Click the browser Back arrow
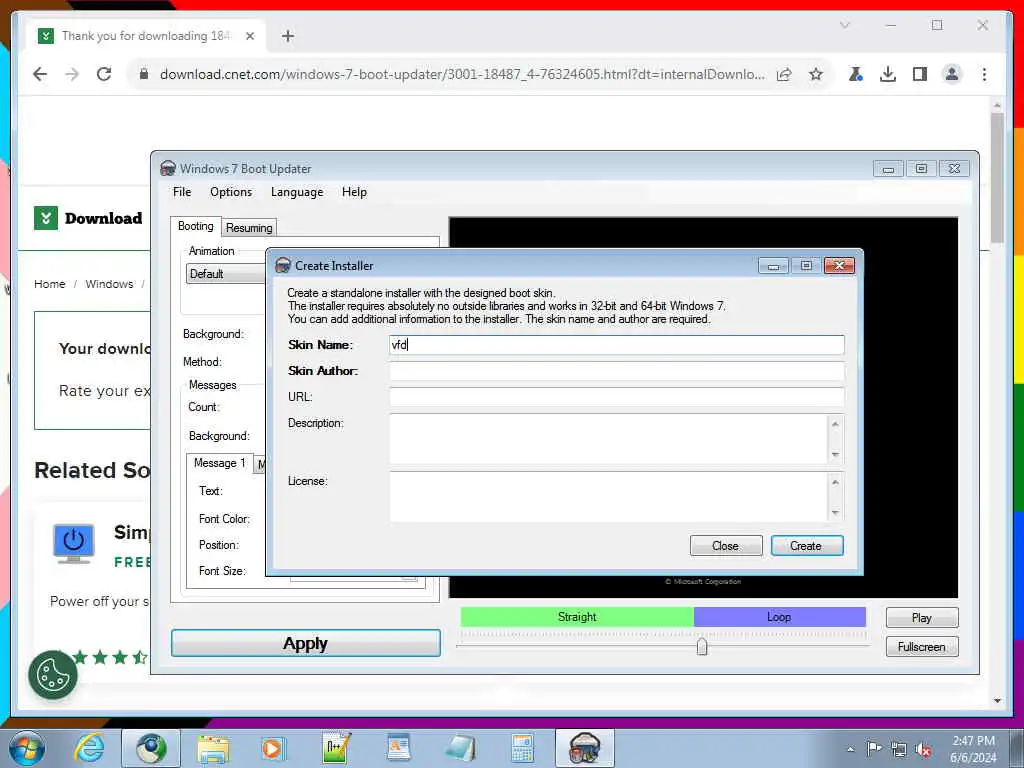 40,74
